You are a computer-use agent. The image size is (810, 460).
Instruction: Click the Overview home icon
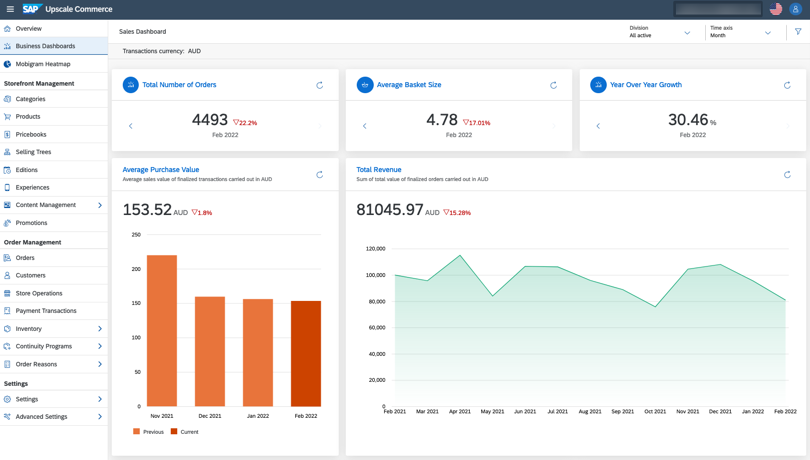click(7, 28)
